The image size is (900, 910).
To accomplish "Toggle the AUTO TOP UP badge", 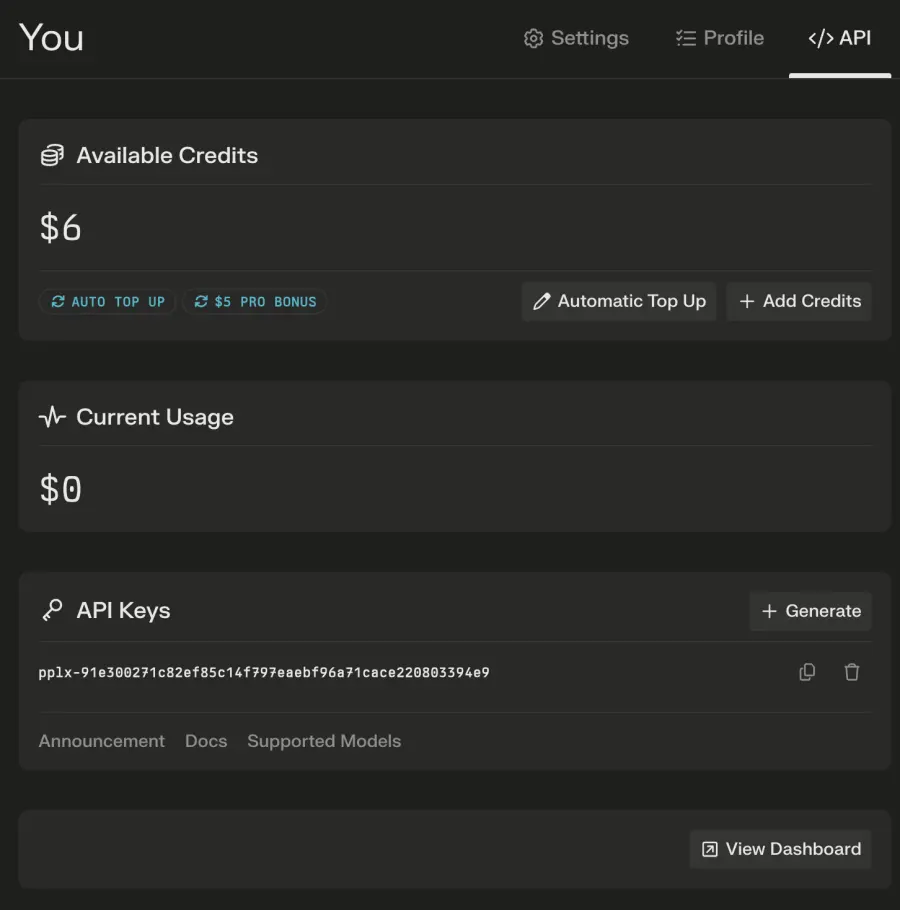I will click(107, 301).
